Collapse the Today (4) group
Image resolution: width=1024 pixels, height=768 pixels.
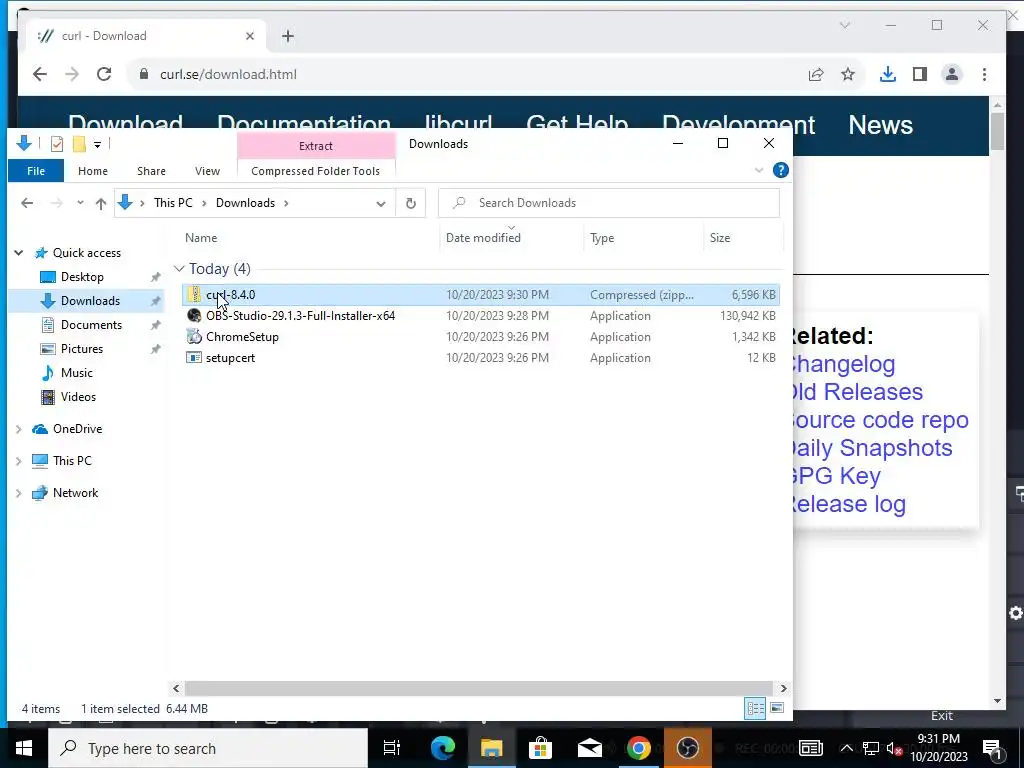pos(180,269)
